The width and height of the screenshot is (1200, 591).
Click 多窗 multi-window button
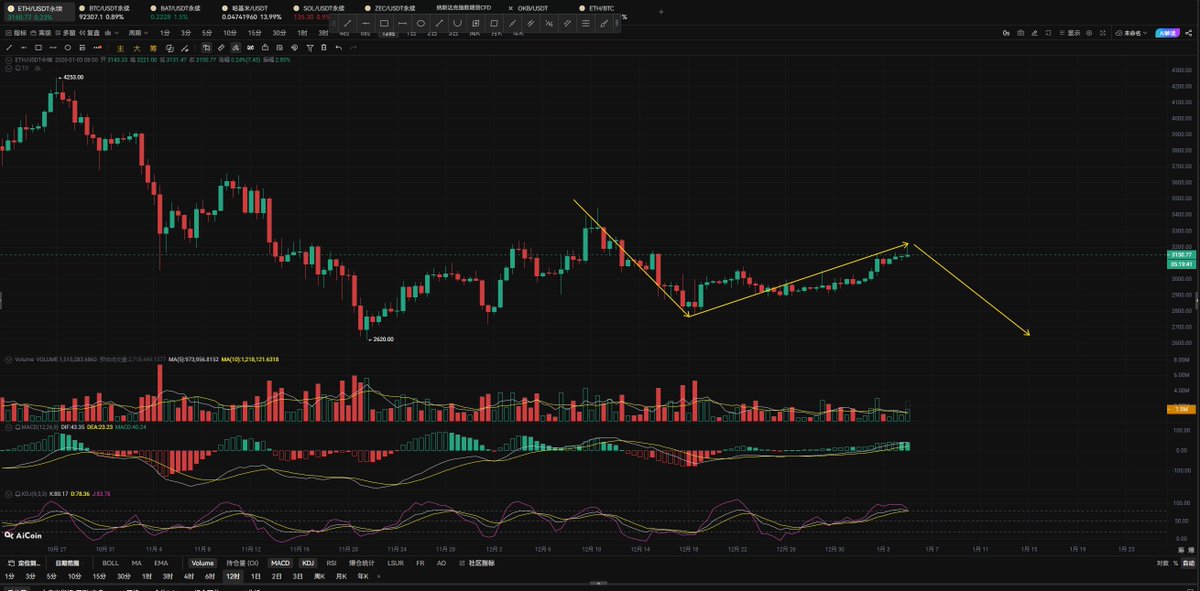(x=67, y=33)
